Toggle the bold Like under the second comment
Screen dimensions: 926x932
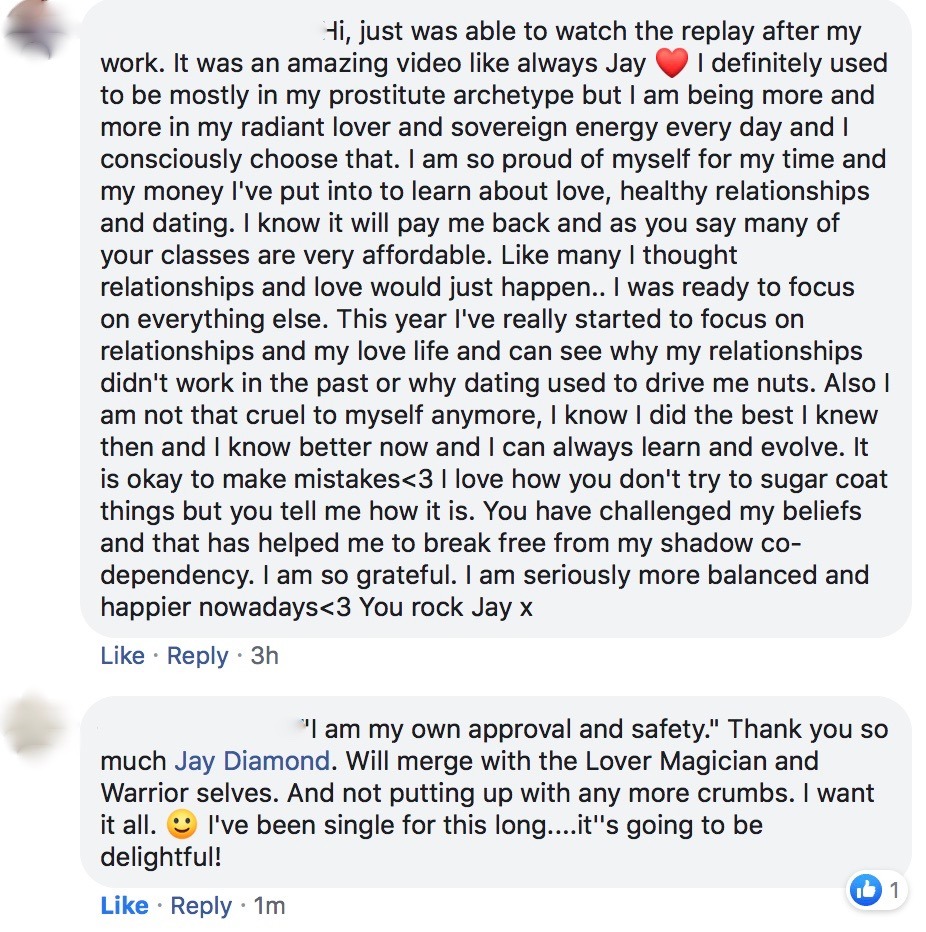click(124, 906)
